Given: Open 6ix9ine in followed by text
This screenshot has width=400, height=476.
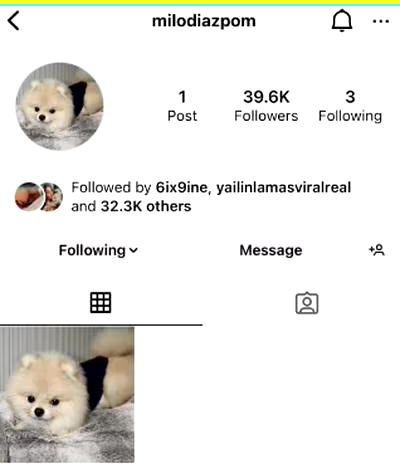Looking at the screenshot, I should 182,187.
